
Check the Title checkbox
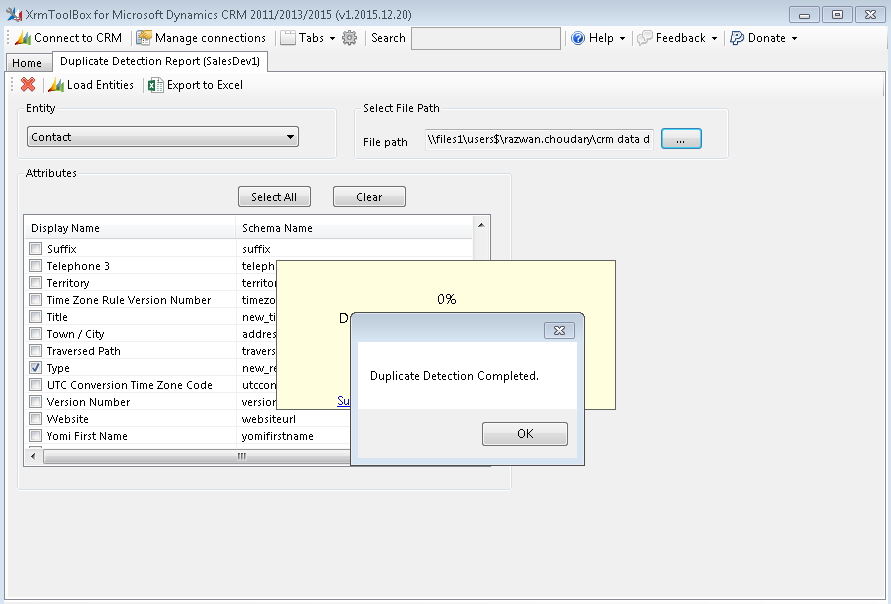tap(36, 316)
